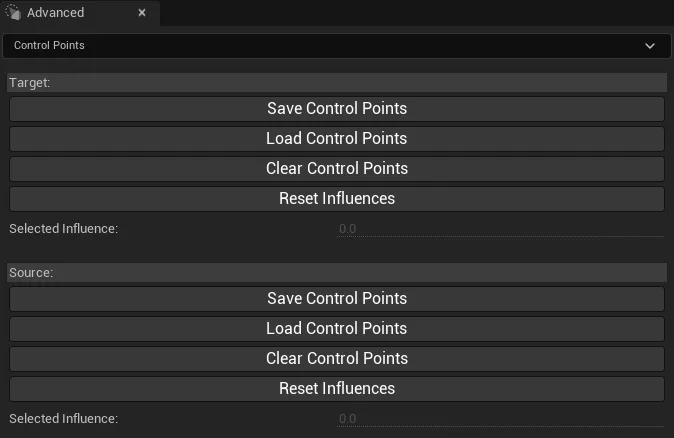The image size is (674, 438).
Task: Expand the chevron arrow on Control Points combo
Action: click(650, 46)
